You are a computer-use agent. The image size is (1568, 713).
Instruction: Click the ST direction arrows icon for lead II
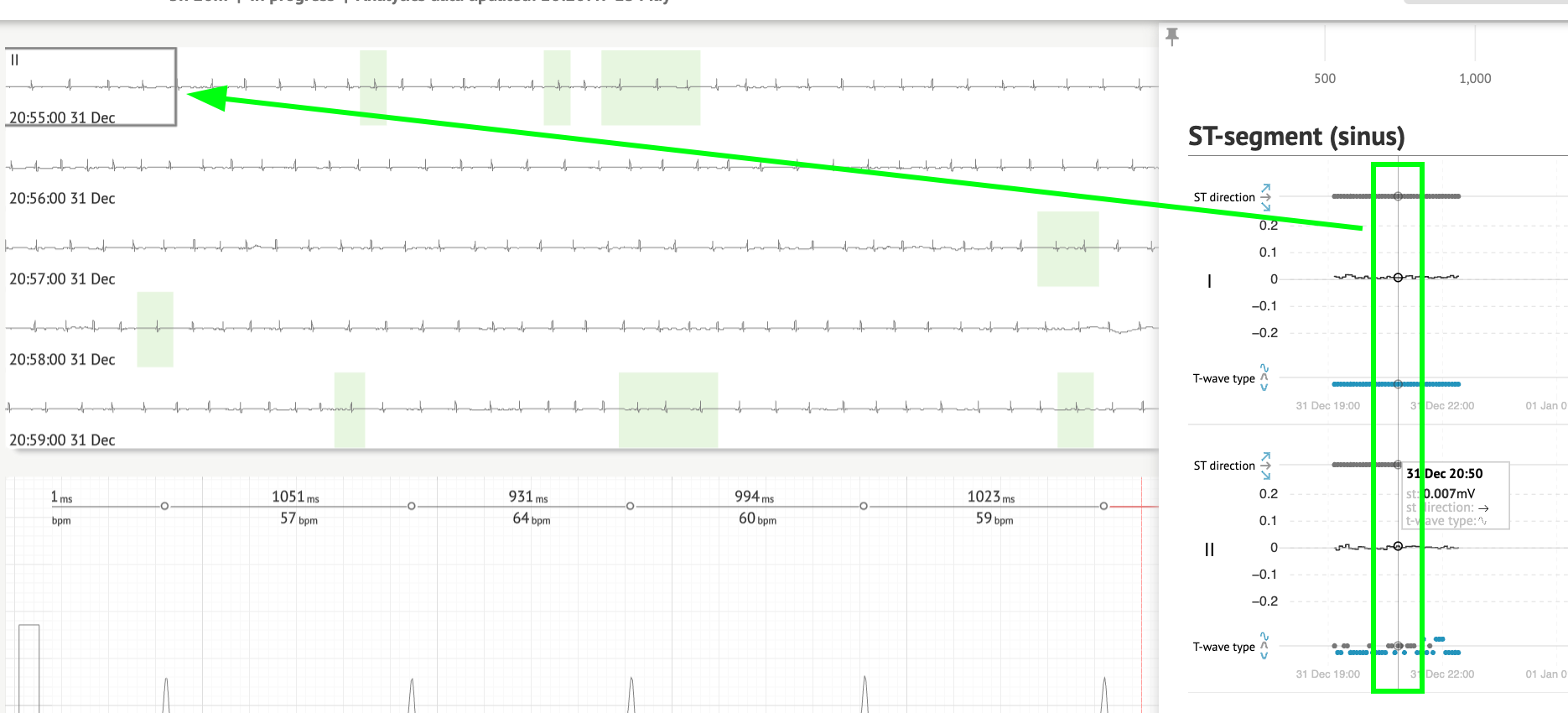click(1265, 466)
